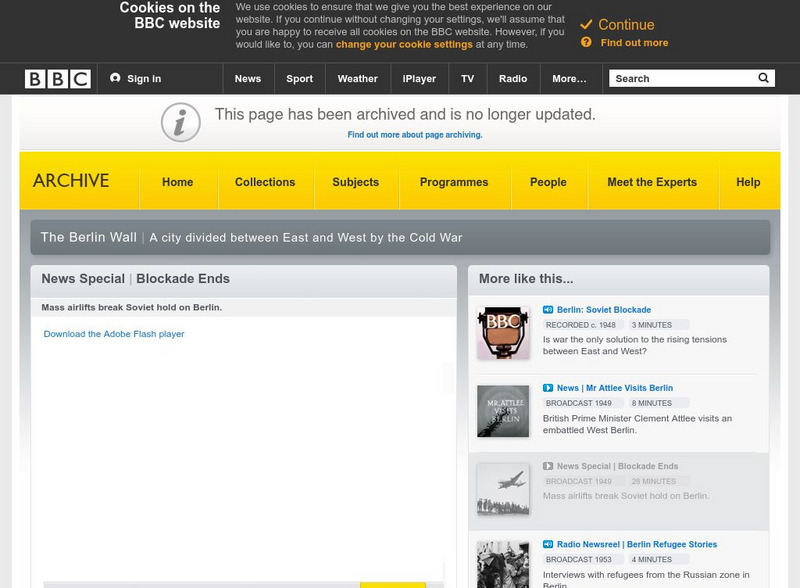This screenshot has width=800, height=588.
Task: Click the Mr Attlee Visits Berlin thumbnail
Action: (x=501, y=411)
